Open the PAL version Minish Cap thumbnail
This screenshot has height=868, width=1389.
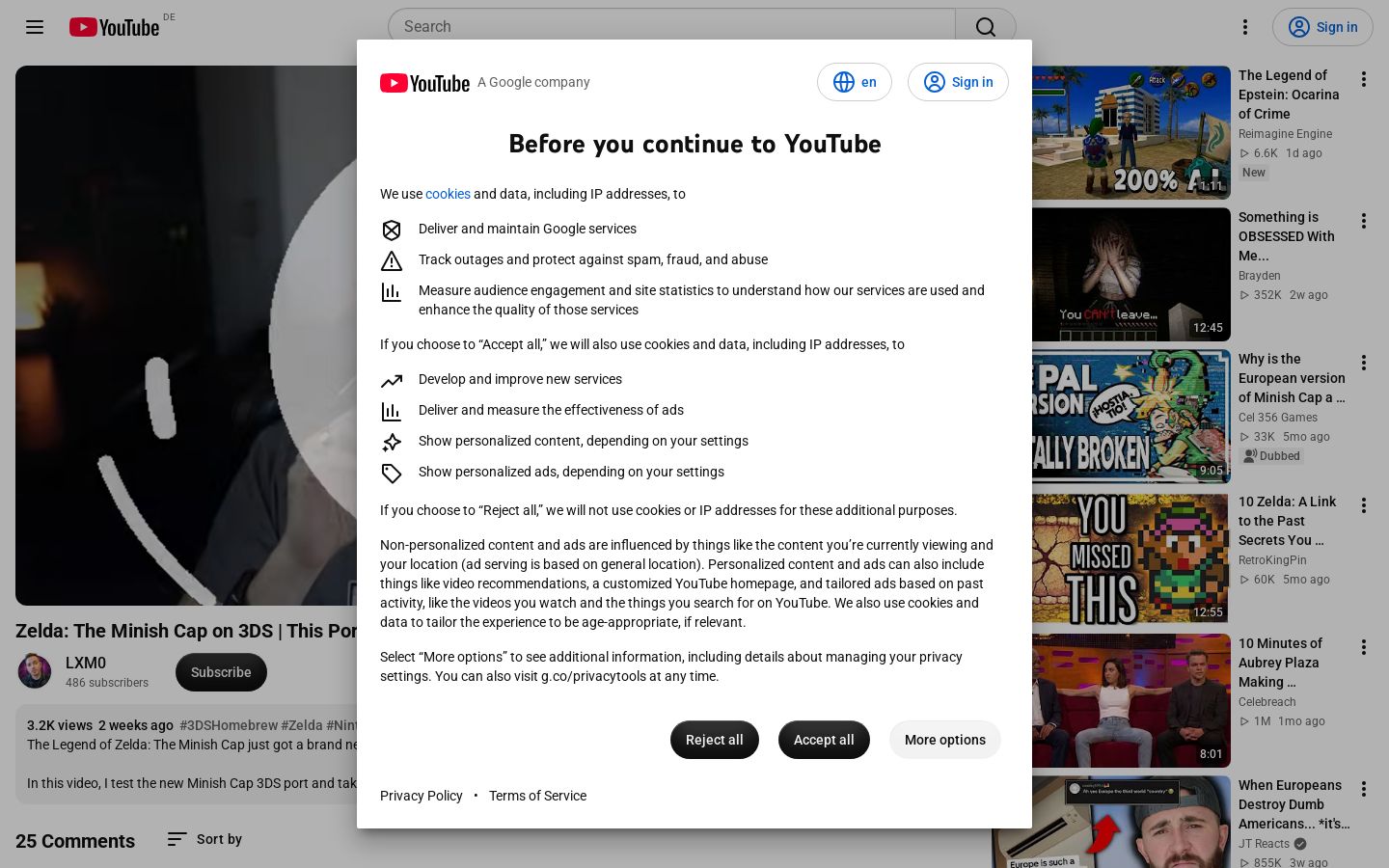[1131, 417]
